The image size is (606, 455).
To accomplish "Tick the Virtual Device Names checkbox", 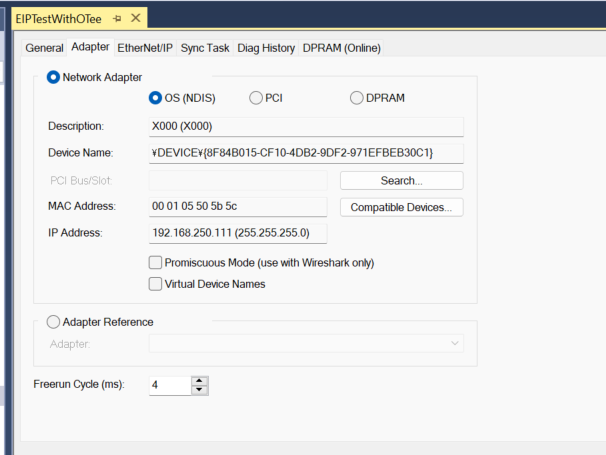I will [155, 284].
